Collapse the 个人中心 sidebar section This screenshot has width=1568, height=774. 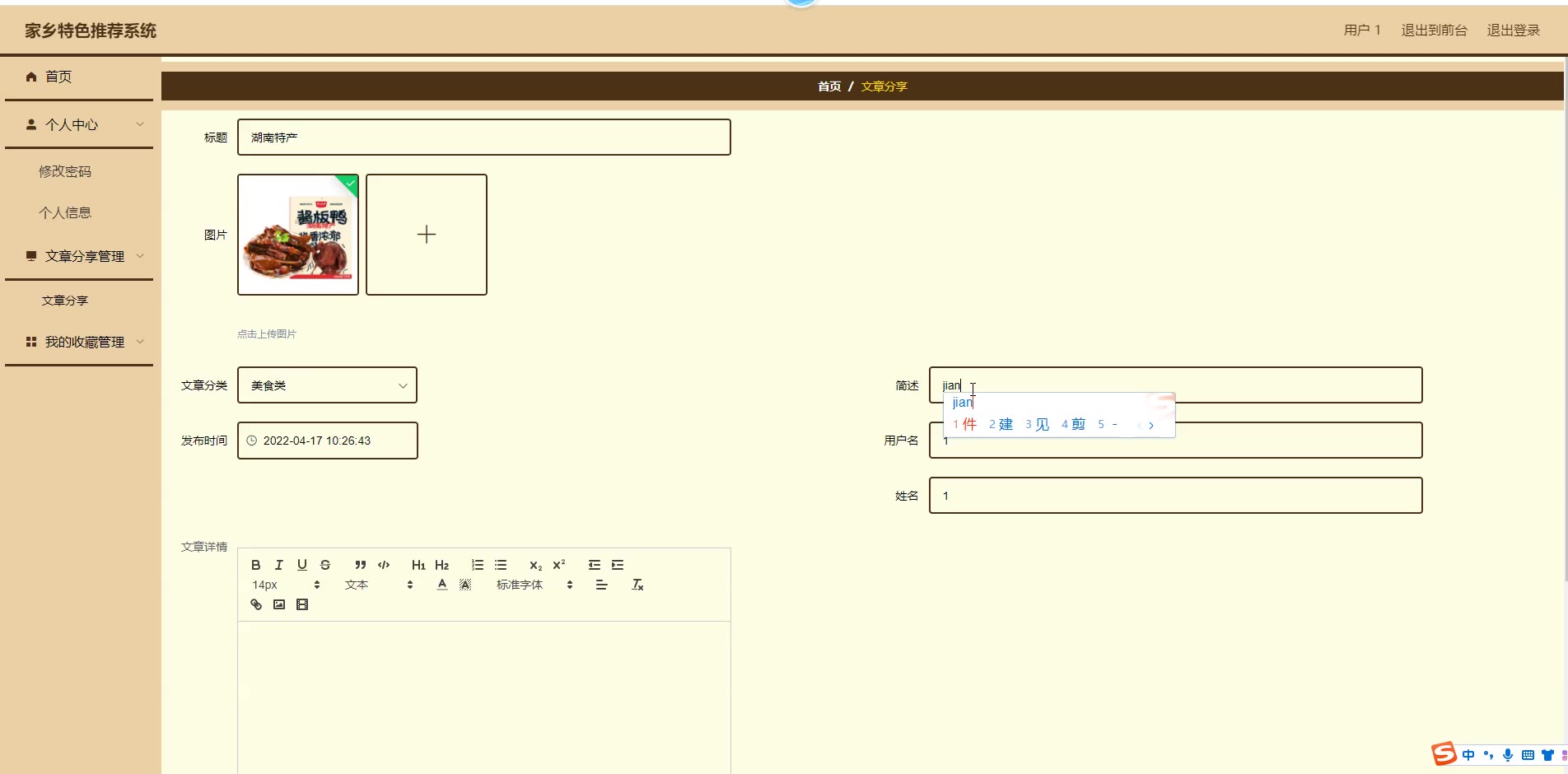coord(79,124)
